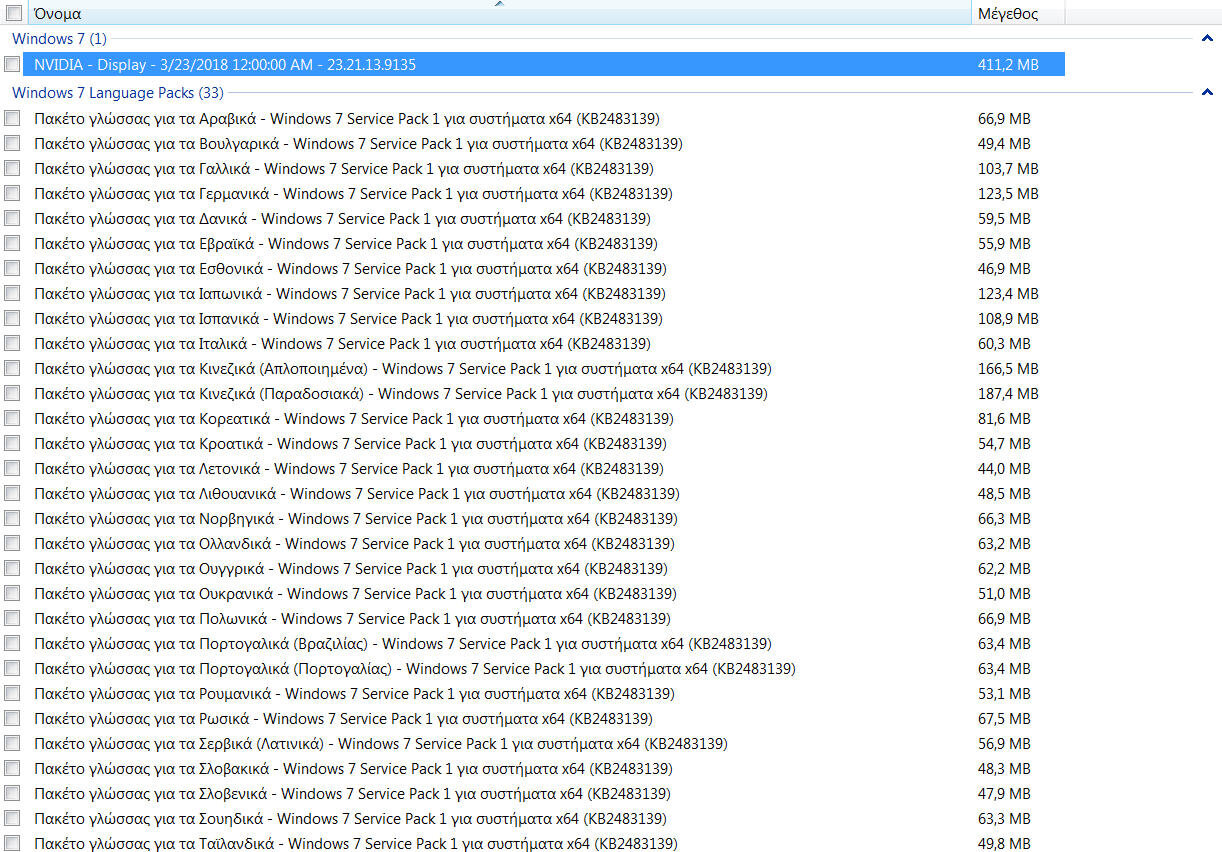This screenshot has width=1222, height=852.
Task: Select the Windows 7 (1) group title
Action: pos(59,38)
